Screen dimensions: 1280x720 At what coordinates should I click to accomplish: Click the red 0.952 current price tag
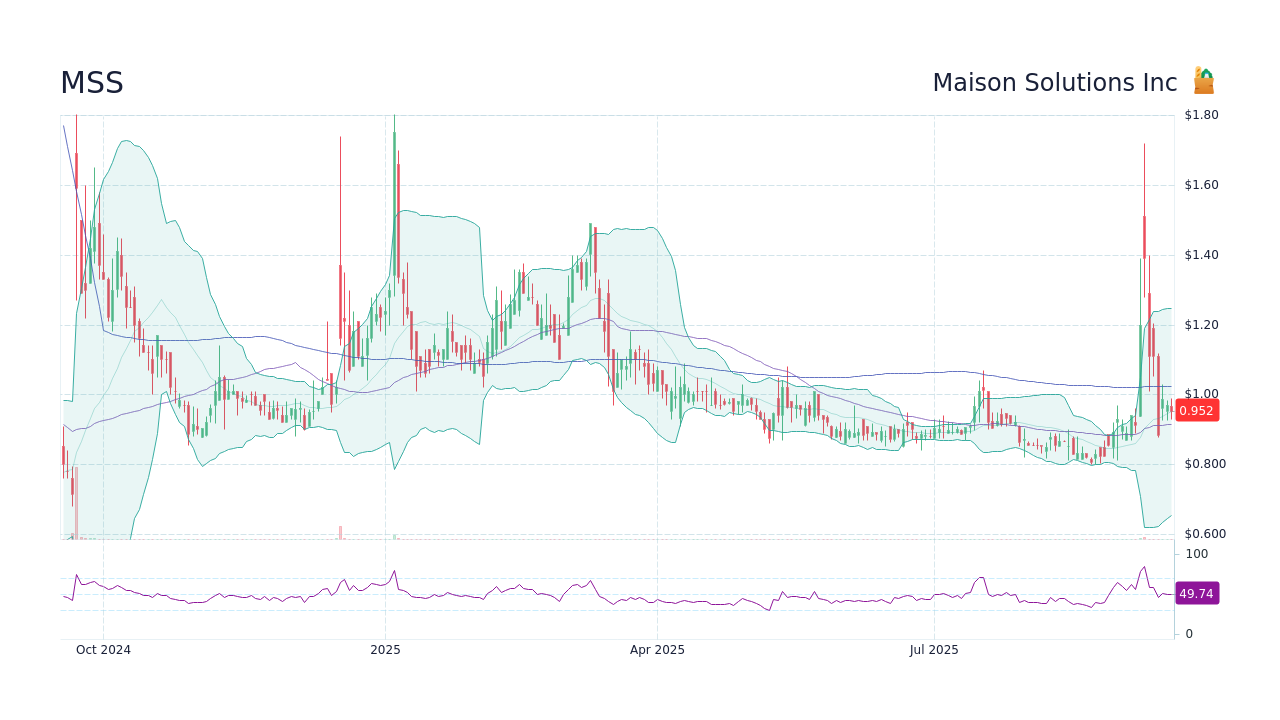pos(1196,410)
